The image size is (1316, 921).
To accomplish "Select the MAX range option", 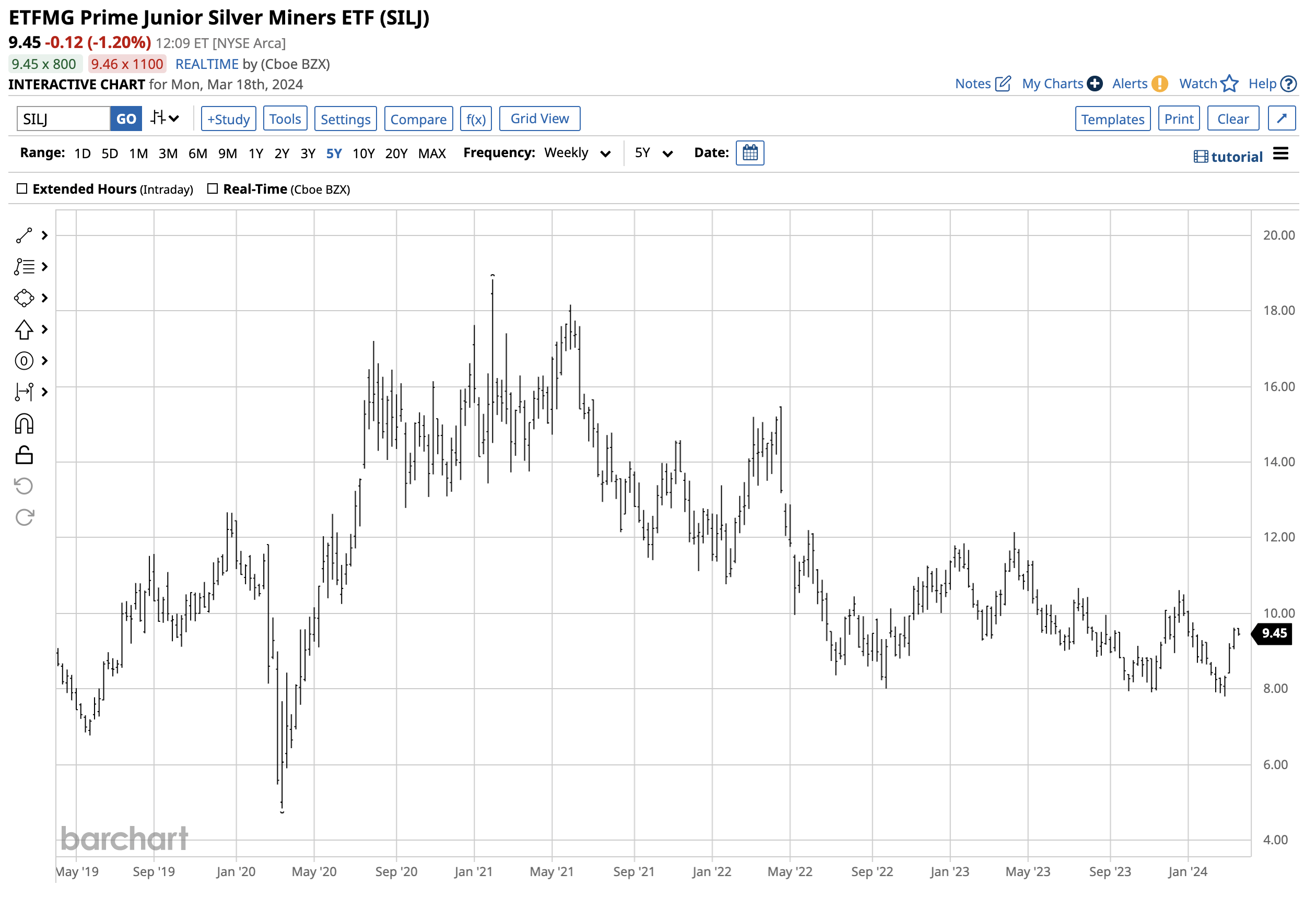I will click(x=431, y=153).
